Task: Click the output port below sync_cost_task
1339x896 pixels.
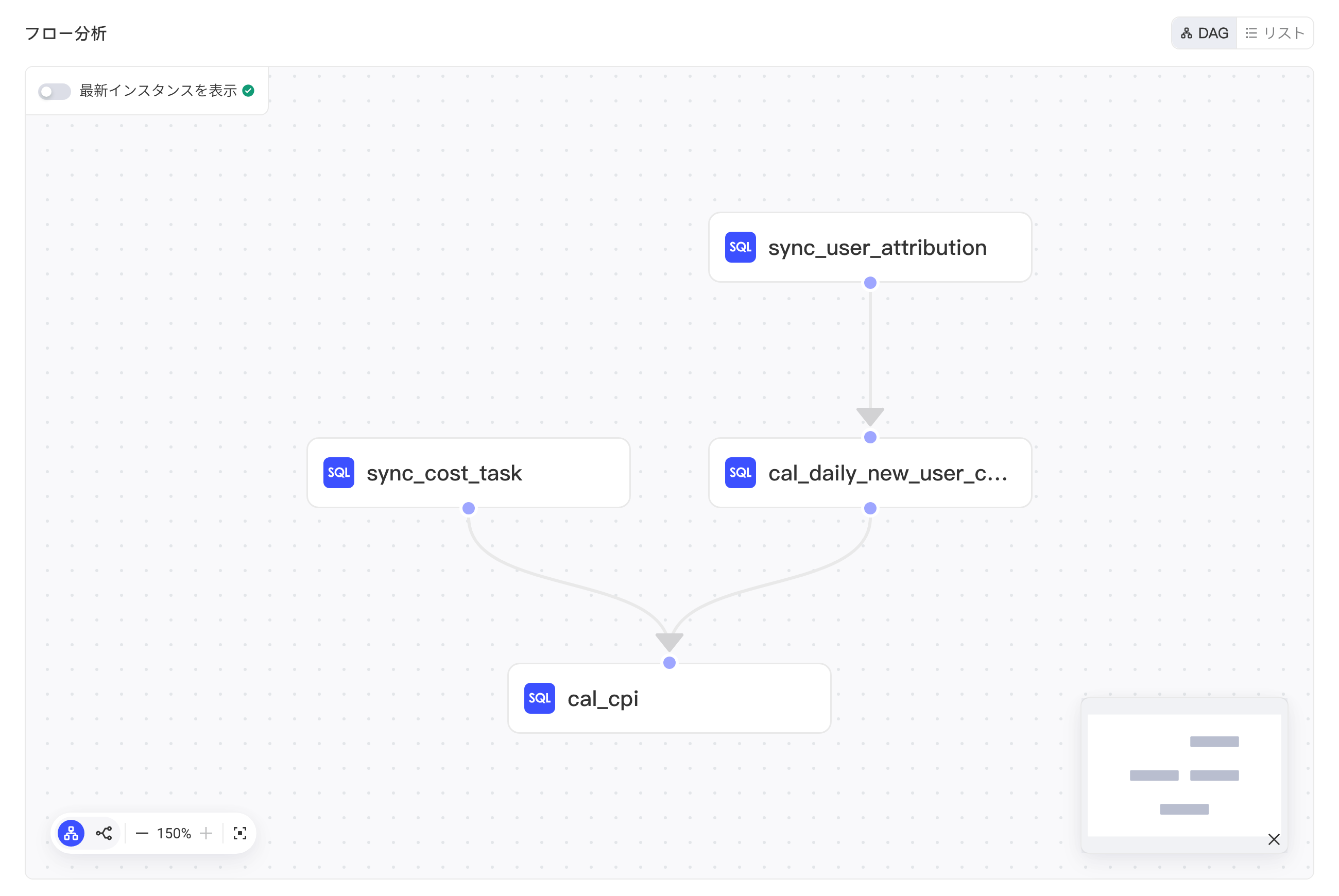Action: point(469,509)
